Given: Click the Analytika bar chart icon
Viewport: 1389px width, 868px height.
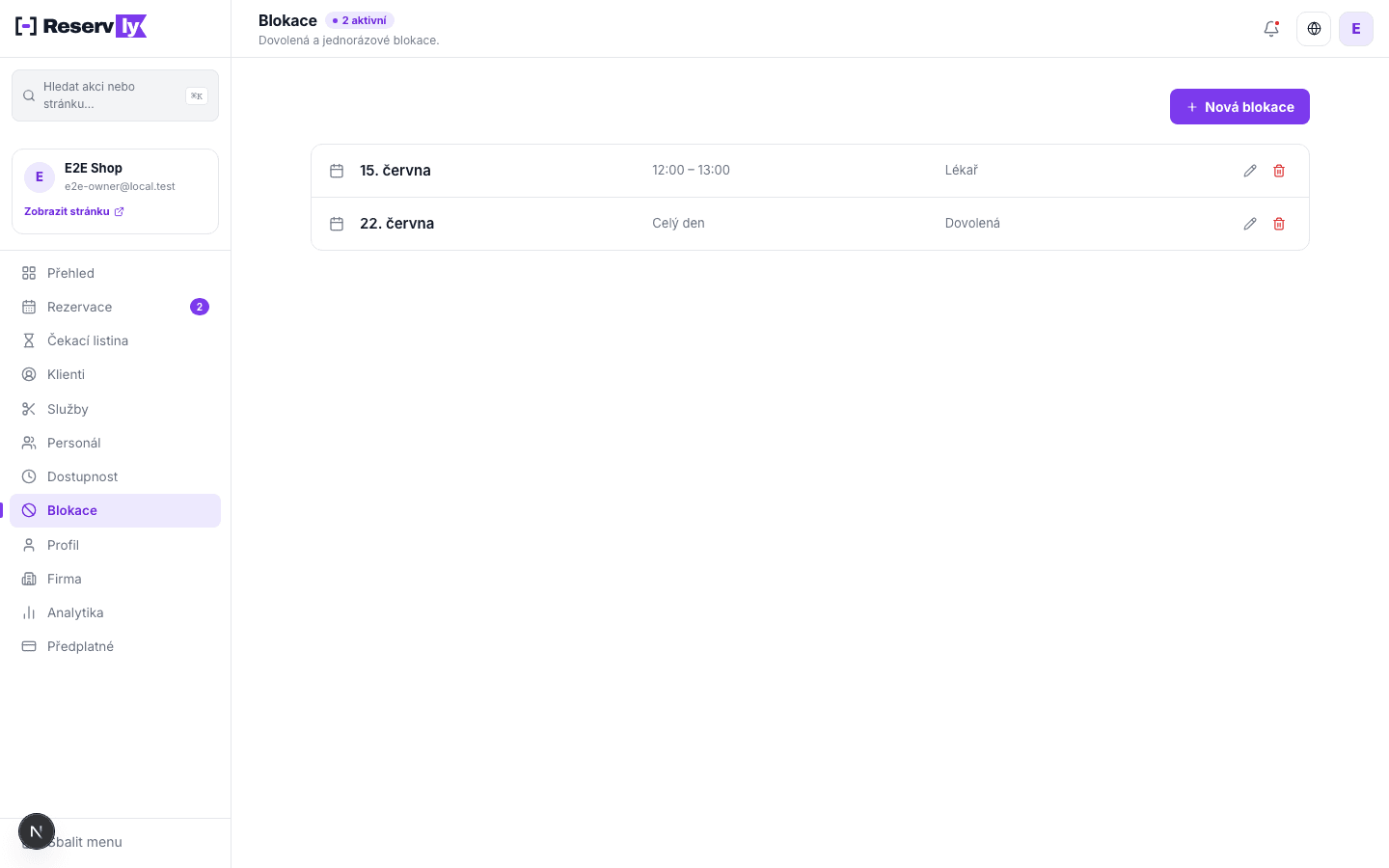Looking at the screenshot, I should point(29,612).
